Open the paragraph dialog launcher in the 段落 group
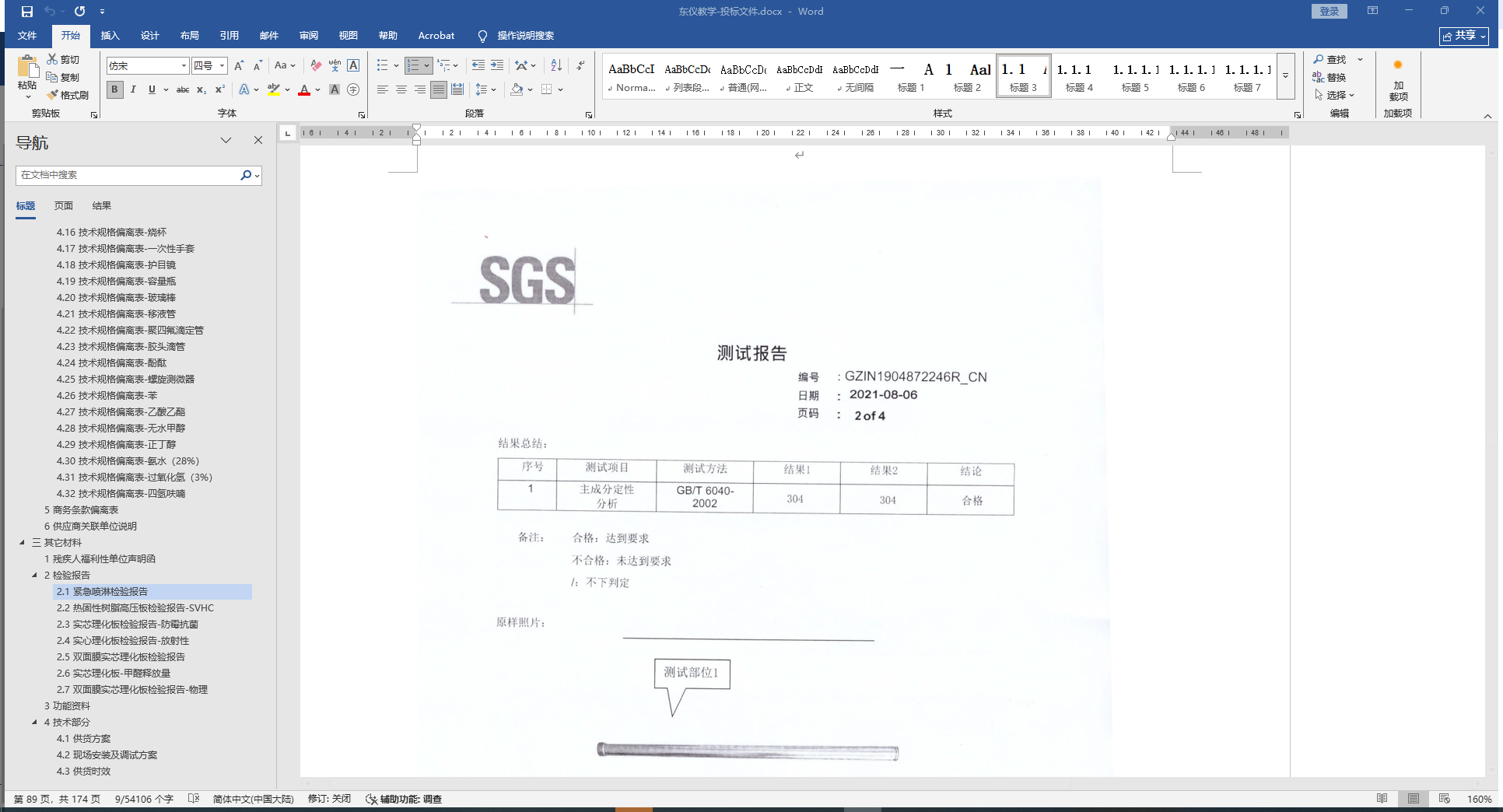The width and height of the screenshot is (1503, 812). coord(588,114)
